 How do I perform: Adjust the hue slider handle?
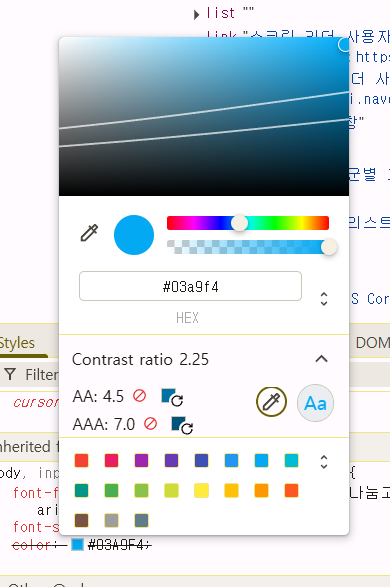point(239,223)
